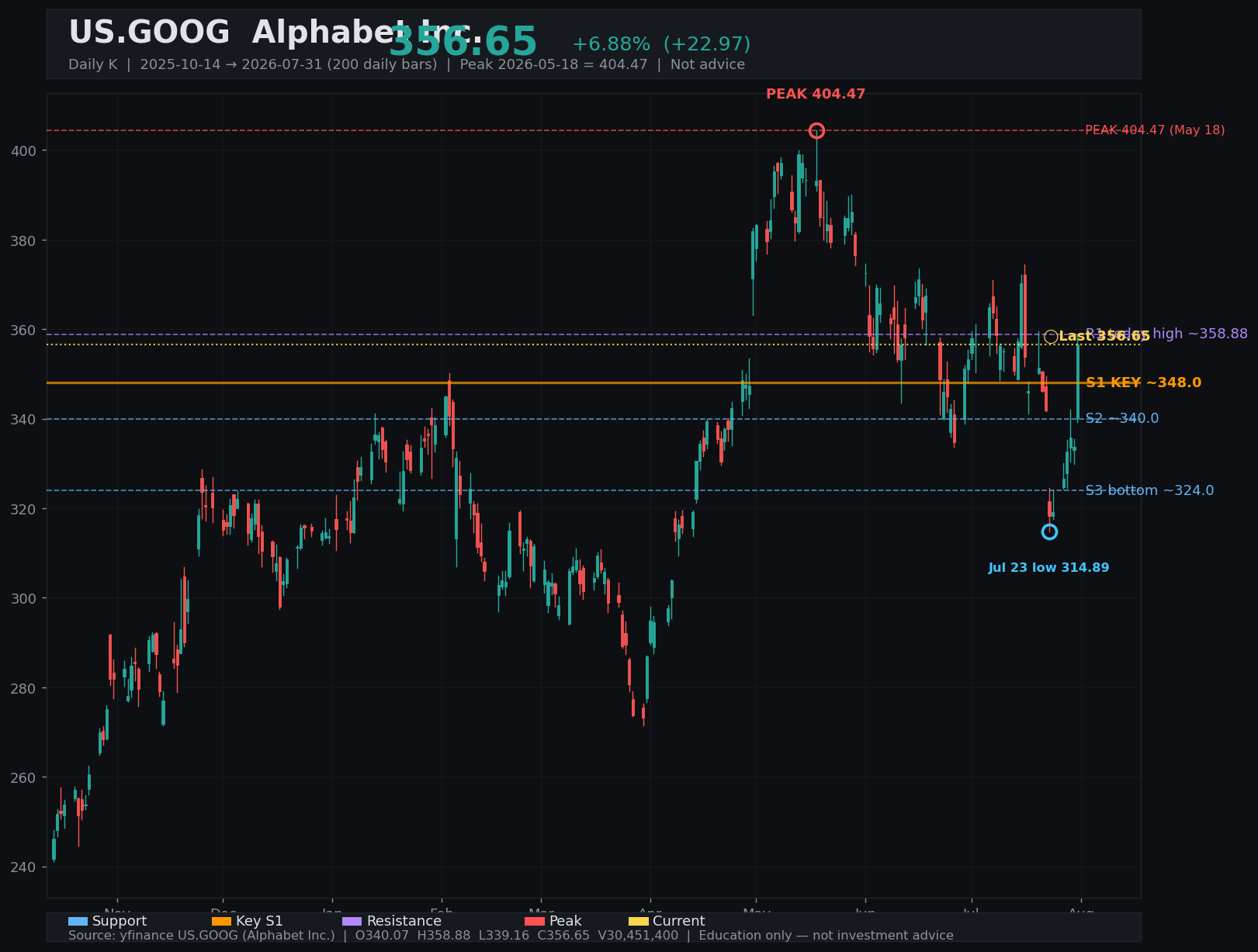Click the '~358.88' resistance high label
This screenshot has width=1258, height=952.
(1218, 334)
